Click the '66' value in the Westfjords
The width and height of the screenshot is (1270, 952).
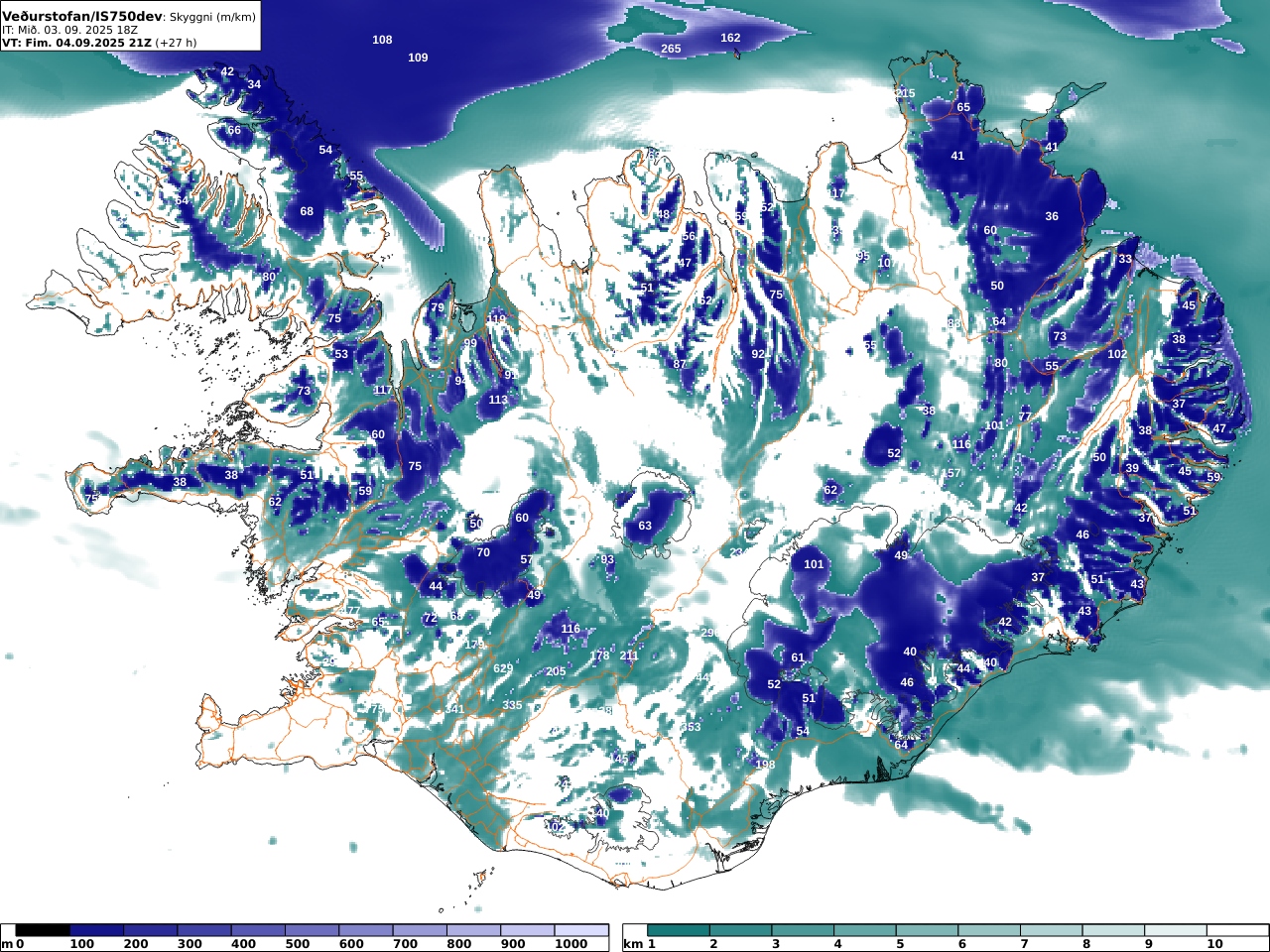coord(234,130)
